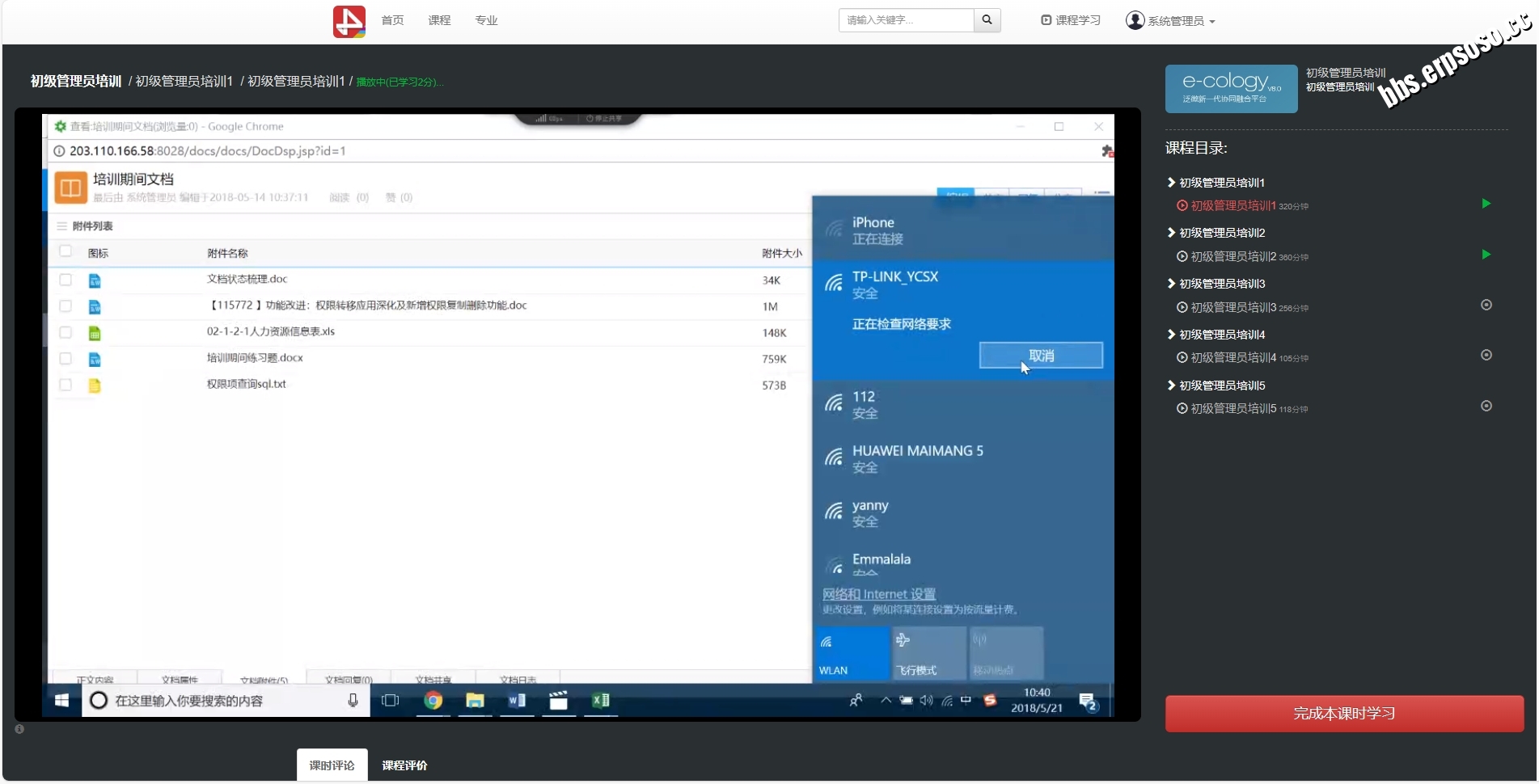Screen dimensions: 1539x784
Task: Click file icon of 文档状态梳理.doc
Action: (95, 280)
